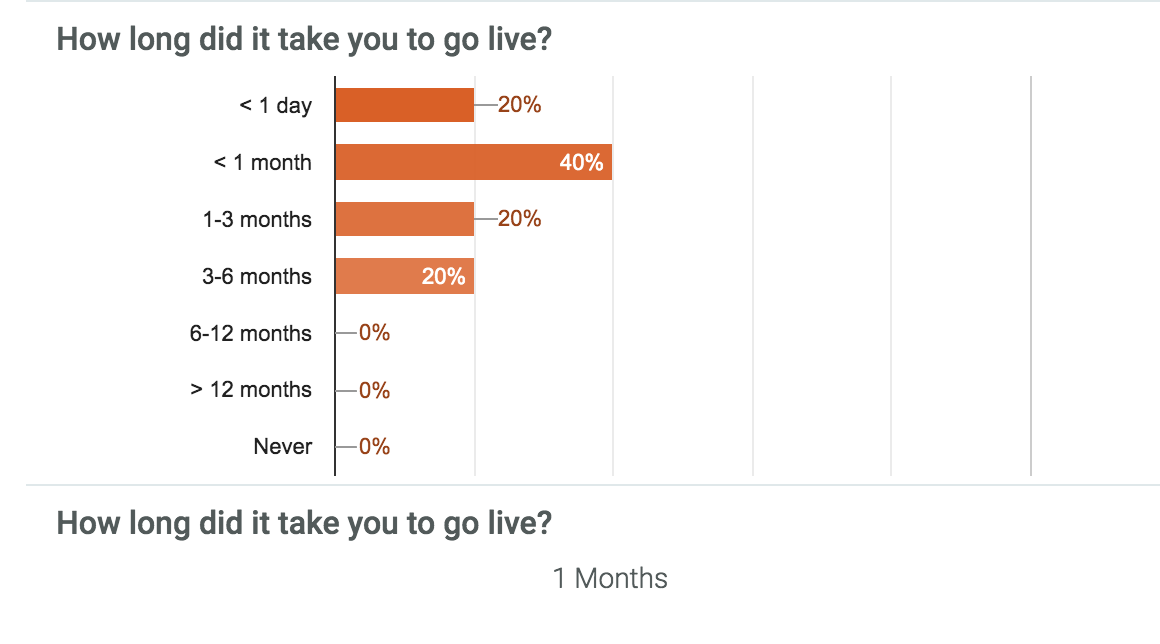
Task: Click the chart title above the bar graph
Action: pyautogui.click(x=305, y=40)
